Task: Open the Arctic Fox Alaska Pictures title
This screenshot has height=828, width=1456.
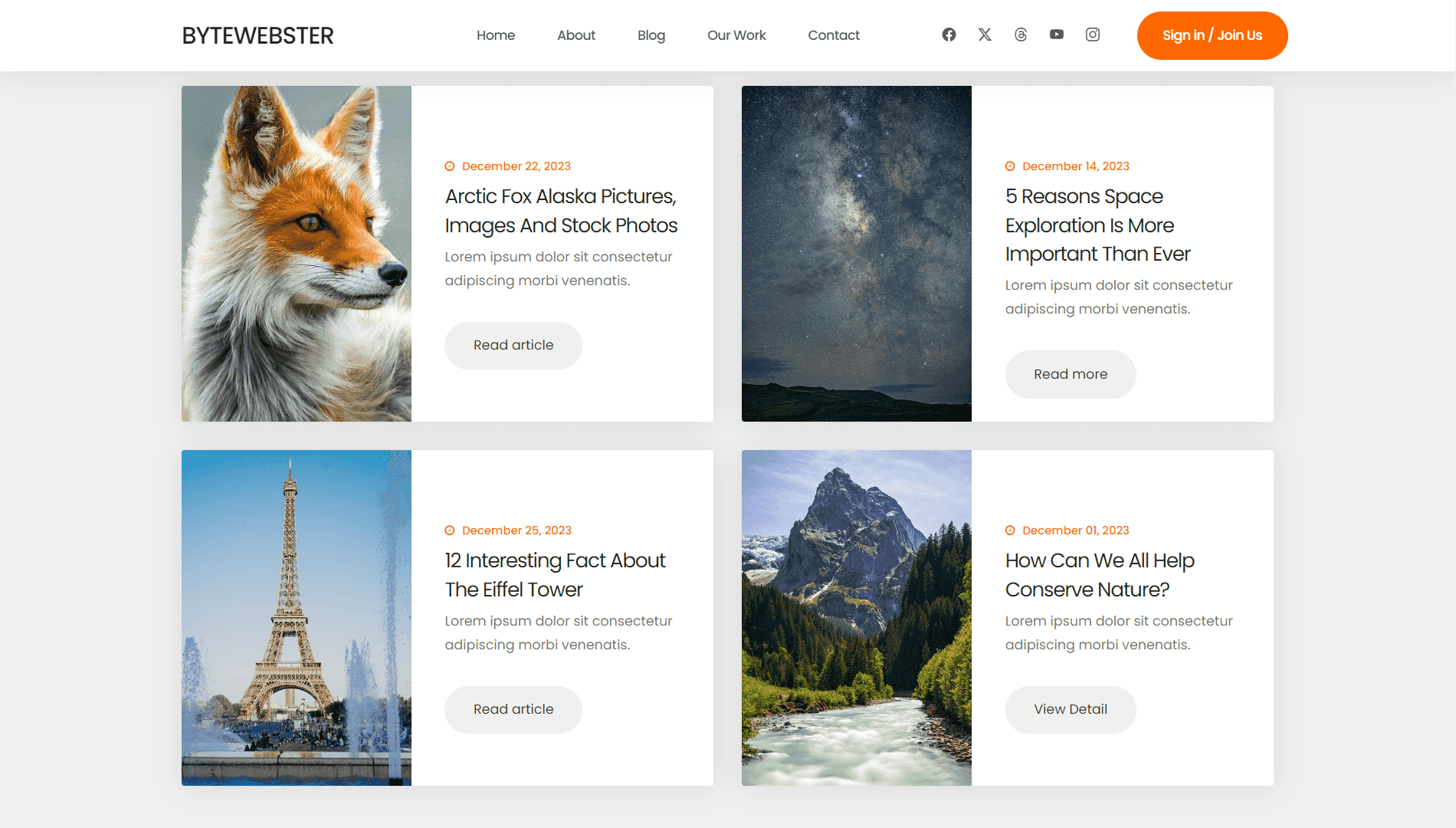Action: [561, 211]
